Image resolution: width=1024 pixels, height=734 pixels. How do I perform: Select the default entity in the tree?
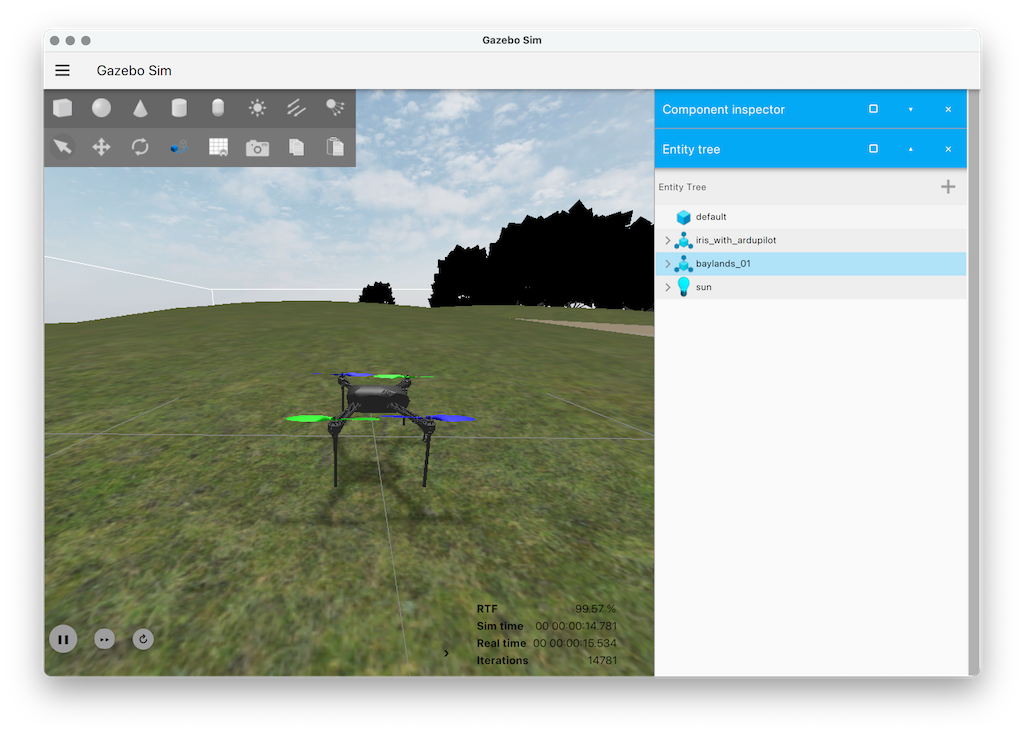[710, 216]
